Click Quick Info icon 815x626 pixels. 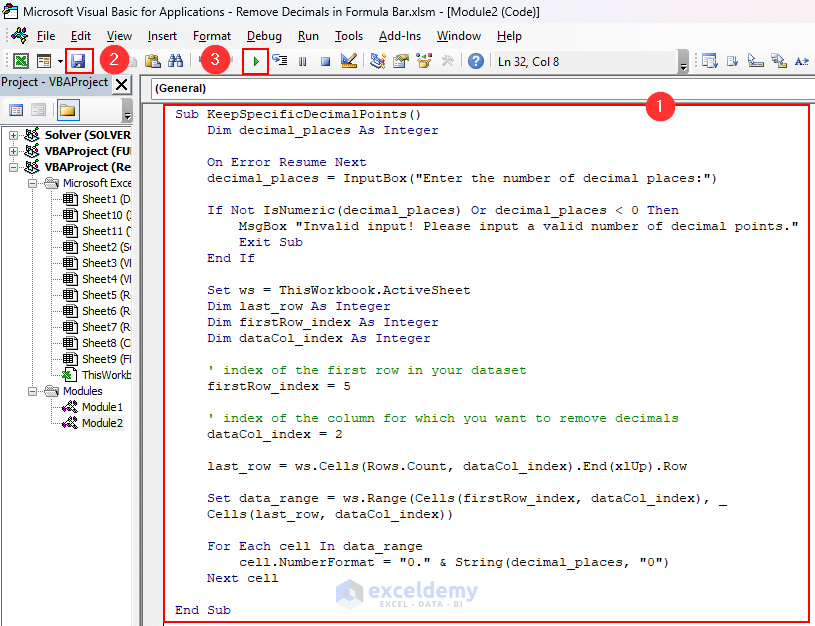755,61
